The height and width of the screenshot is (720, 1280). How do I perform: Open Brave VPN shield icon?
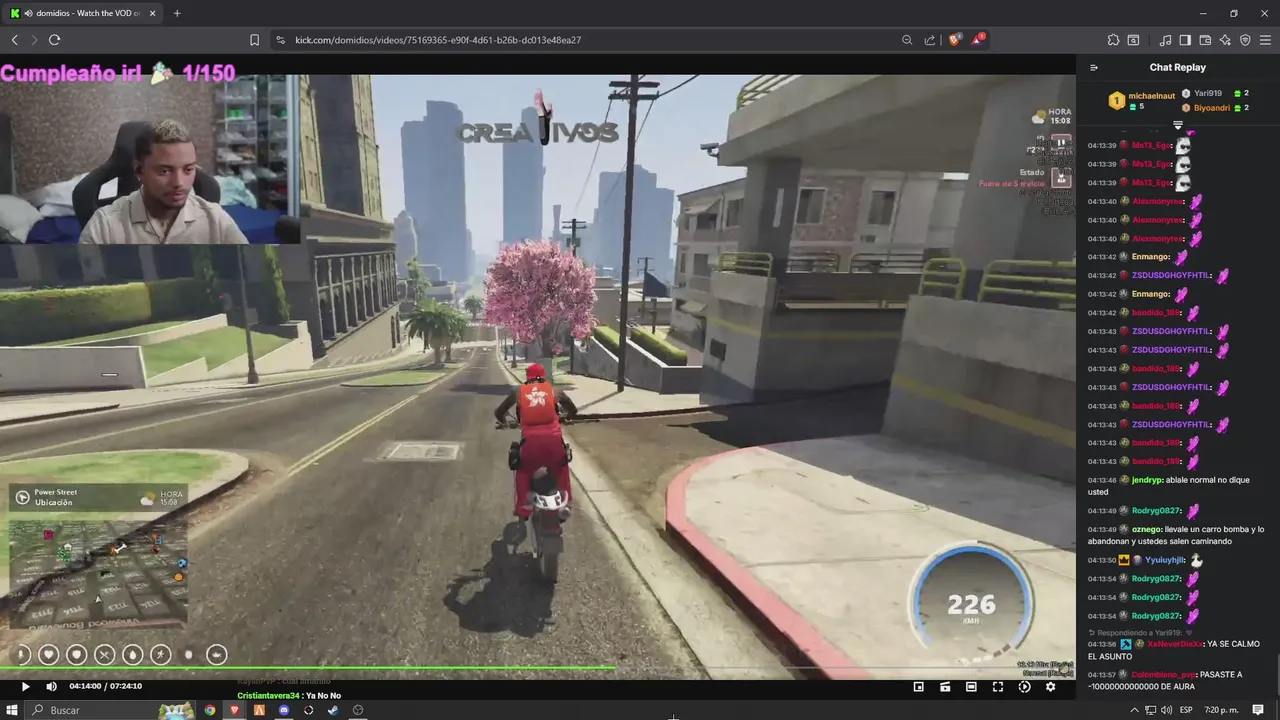(x=1245, y=40)
